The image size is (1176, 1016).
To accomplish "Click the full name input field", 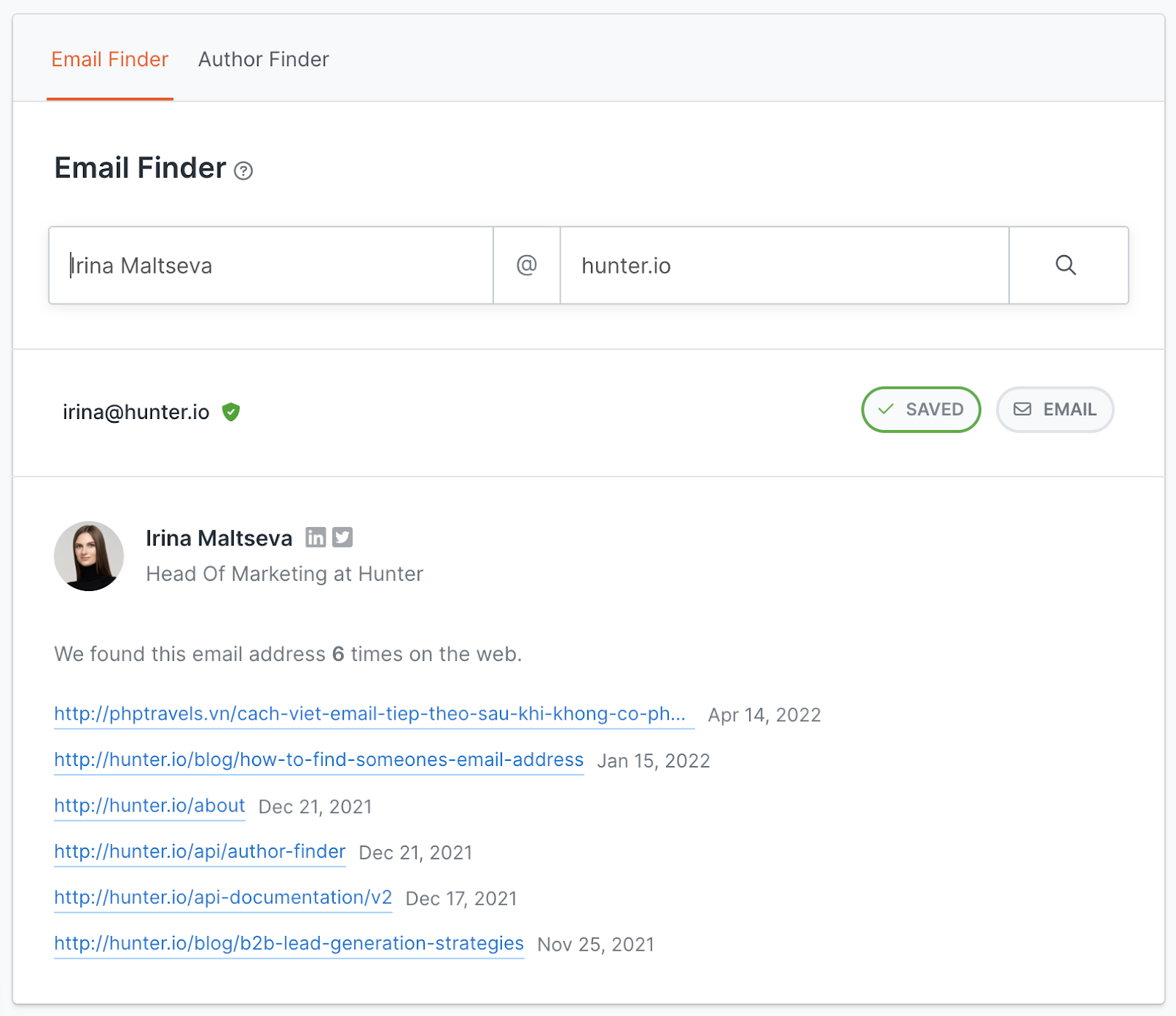I will tap(272, 265).
